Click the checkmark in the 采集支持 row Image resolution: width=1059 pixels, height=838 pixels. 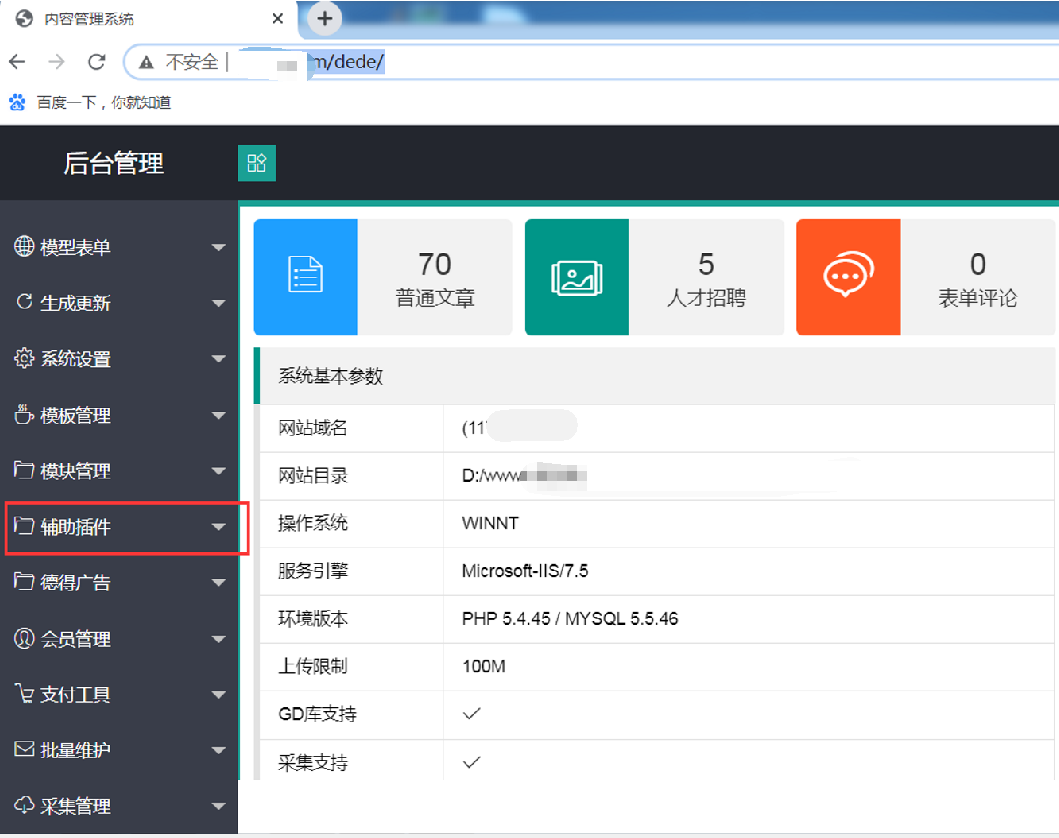coord(471,762)
